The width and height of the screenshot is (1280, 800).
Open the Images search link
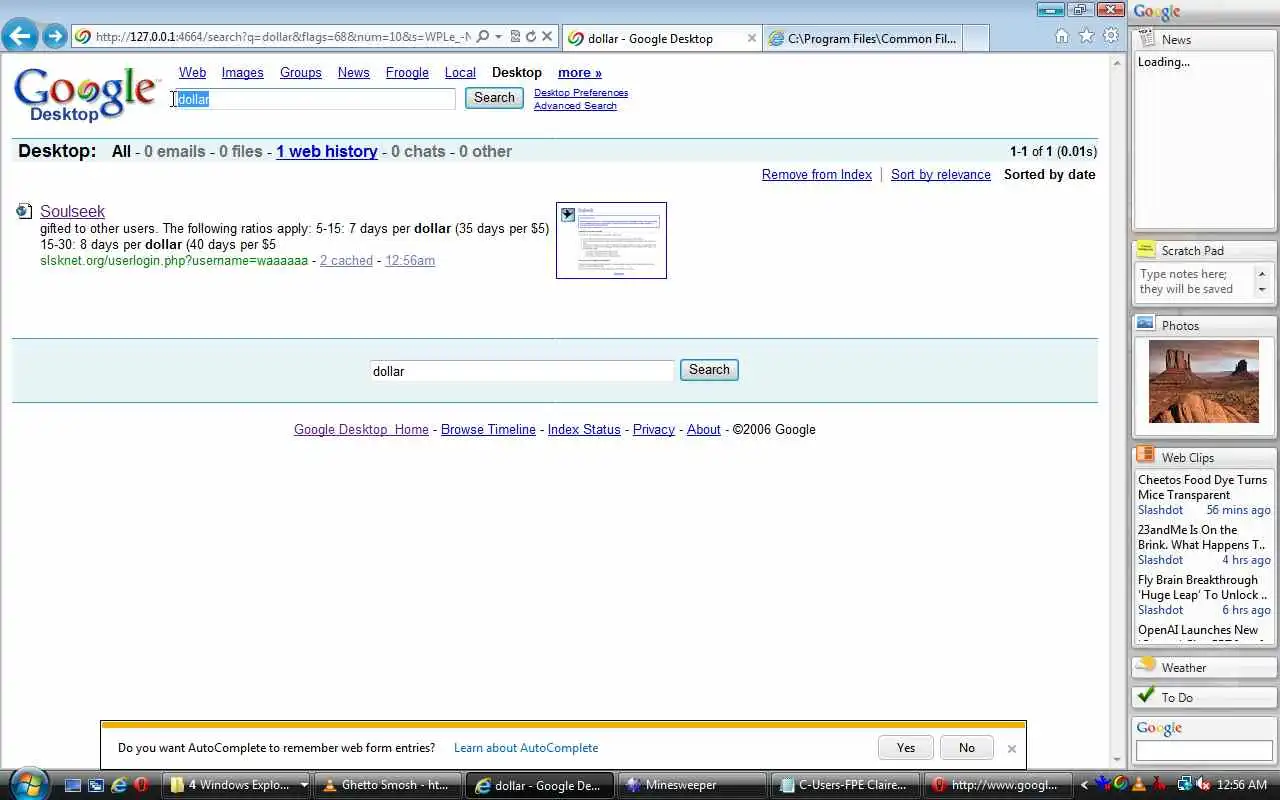[x=242, y=73]
